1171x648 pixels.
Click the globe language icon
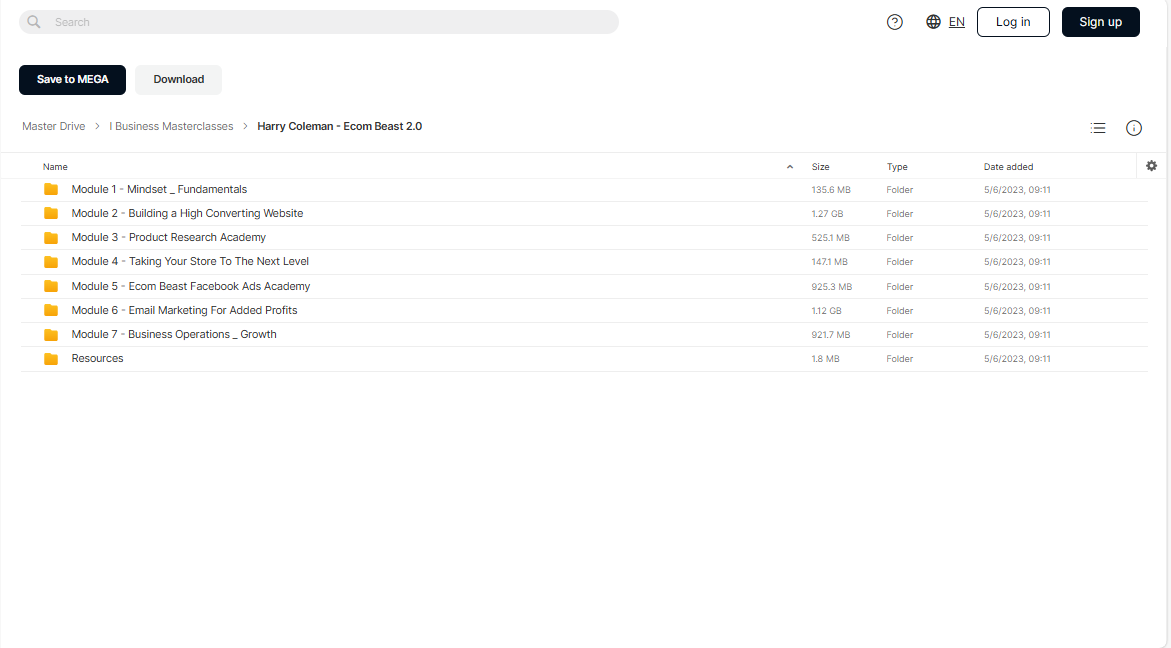click(x=934, y=22)
